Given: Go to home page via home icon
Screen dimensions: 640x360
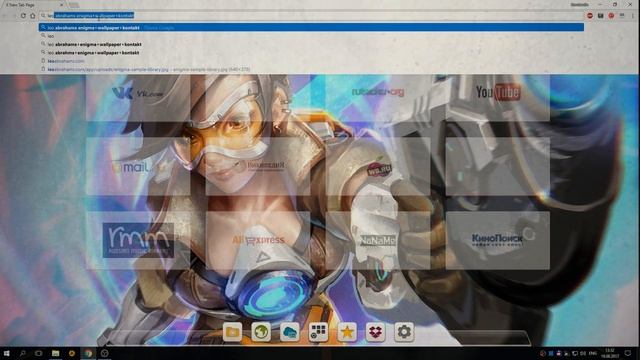Looking at the screenshot, I should [x=33, y=16].
